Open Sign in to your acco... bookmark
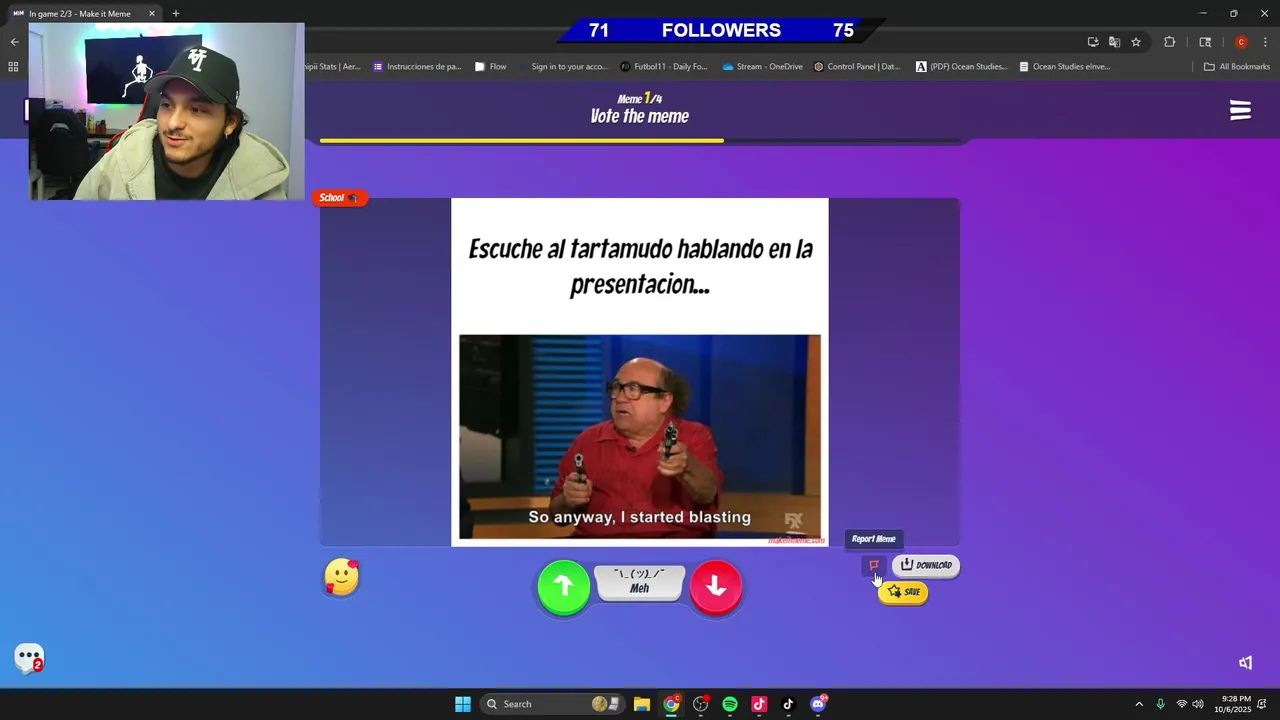The image size is (1280, 720). (x=562, y=67)
